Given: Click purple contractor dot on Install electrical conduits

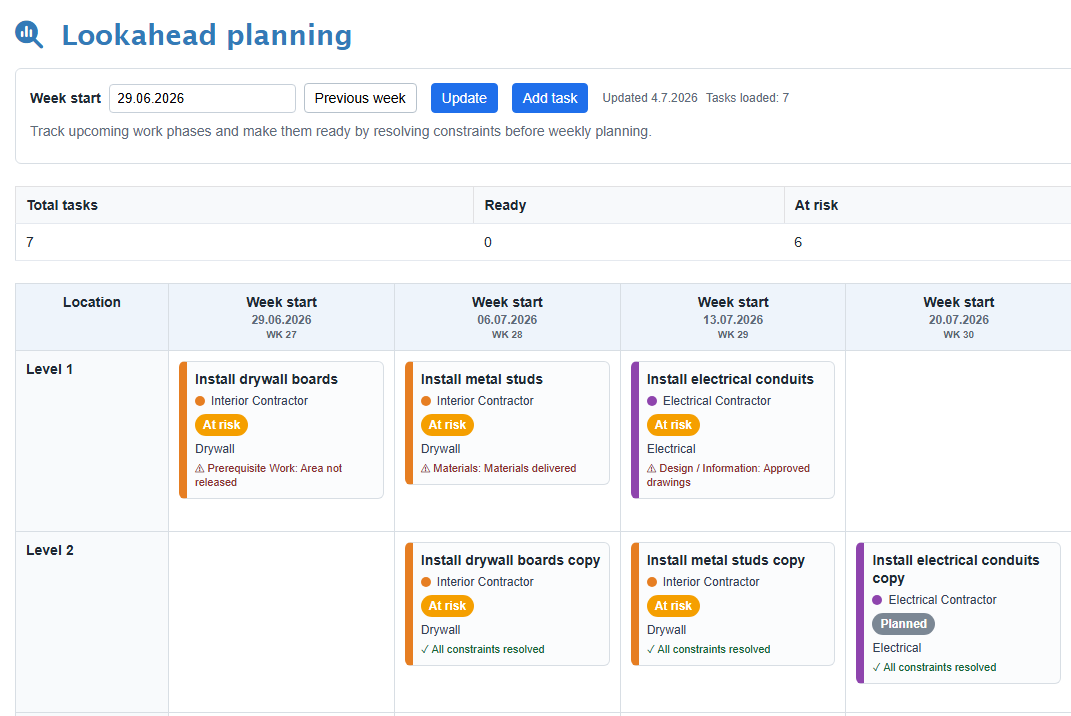Looking at the screenshot, I should (x=652, y=401).
